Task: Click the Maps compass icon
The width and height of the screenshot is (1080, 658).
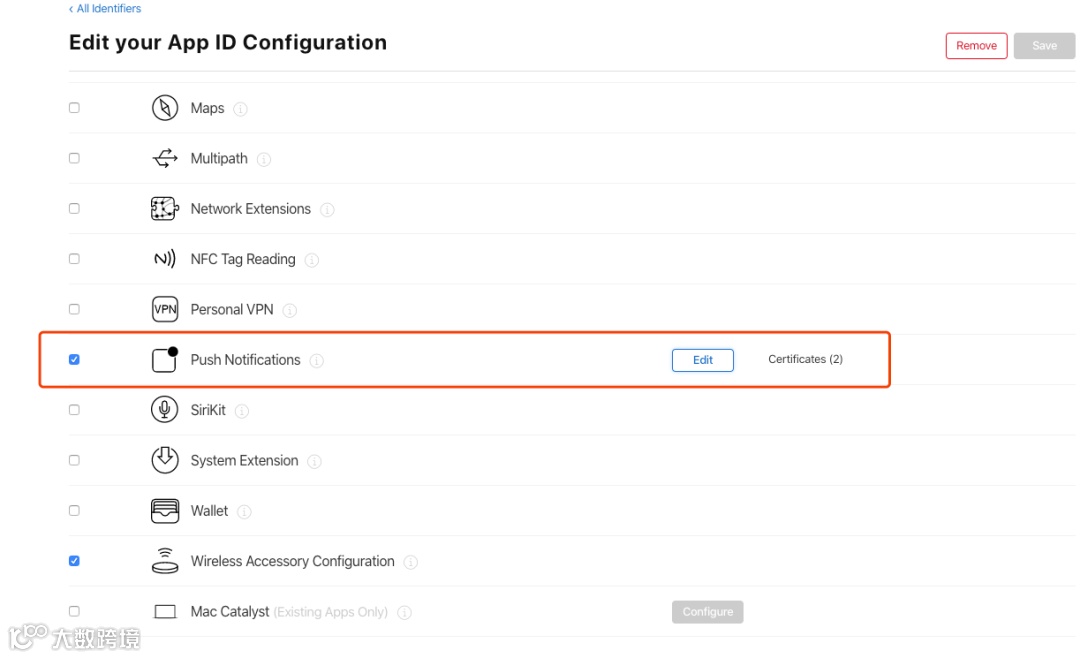Action: (165, 108)
